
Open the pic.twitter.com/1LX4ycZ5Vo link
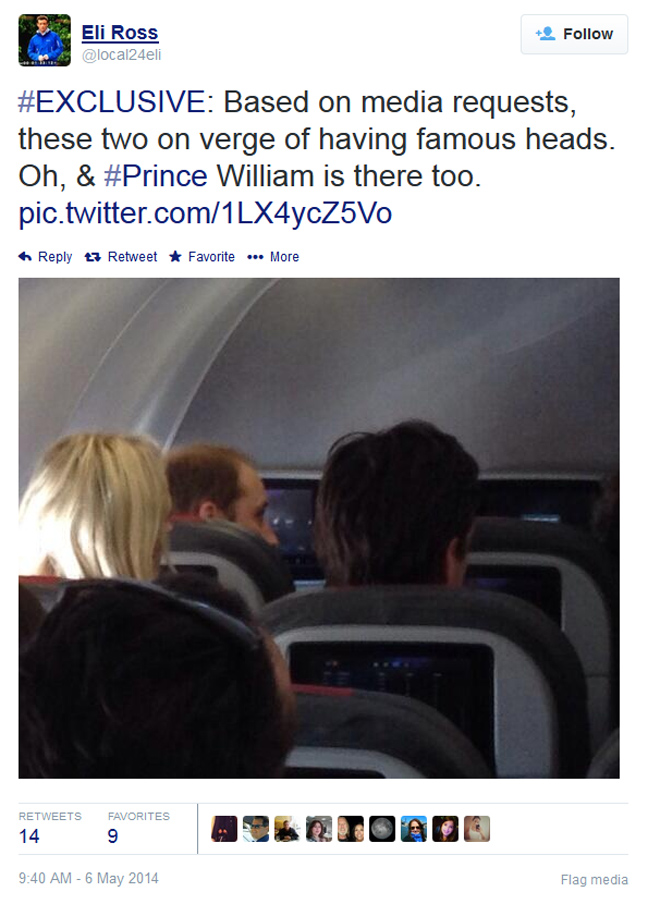[205, 213]
